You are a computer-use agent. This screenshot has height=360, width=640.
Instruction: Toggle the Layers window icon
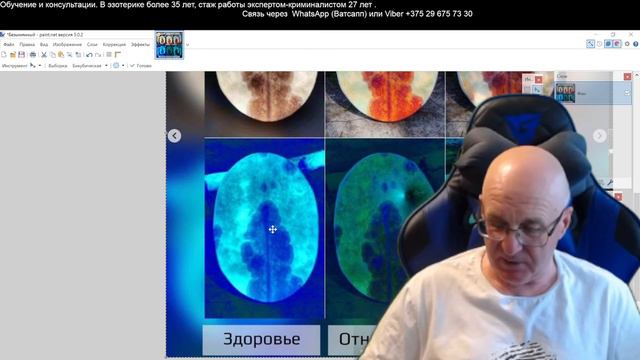(x=608, y=44)
